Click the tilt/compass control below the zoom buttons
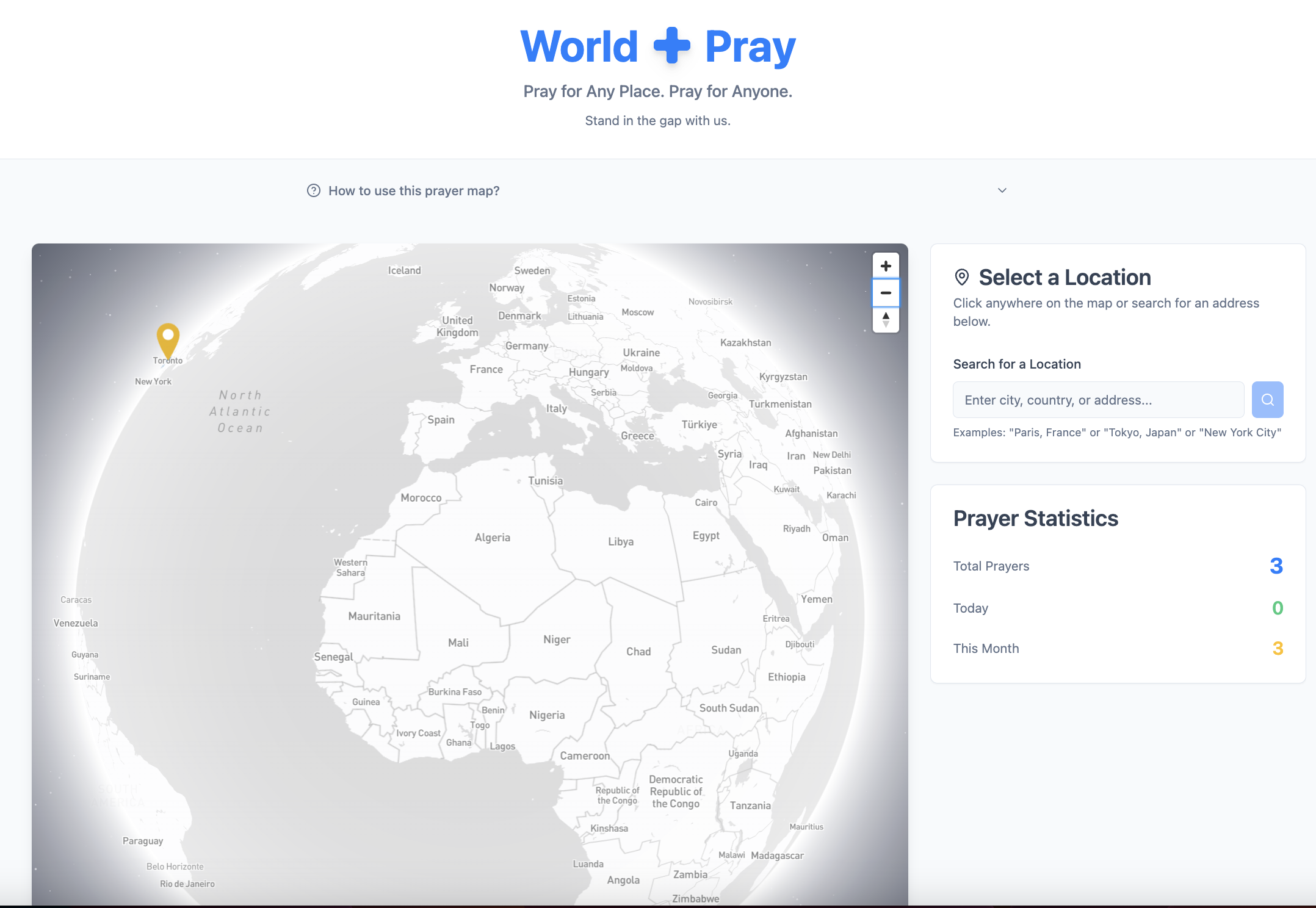Viewport: 1316px width, 908px height. click(x=886, y=320)
